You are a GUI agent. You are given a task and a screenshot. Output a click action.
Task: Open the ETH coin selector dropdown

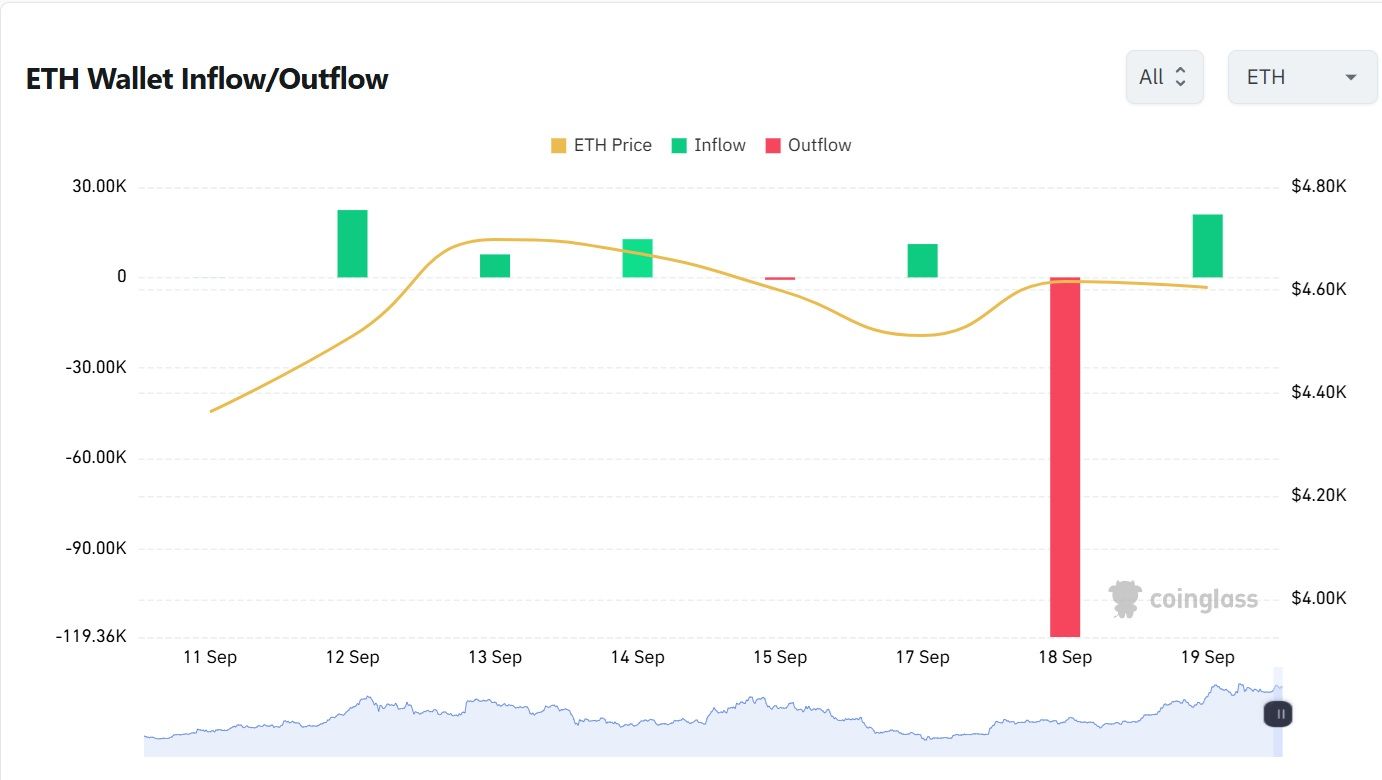click(x=1301, y=76)
